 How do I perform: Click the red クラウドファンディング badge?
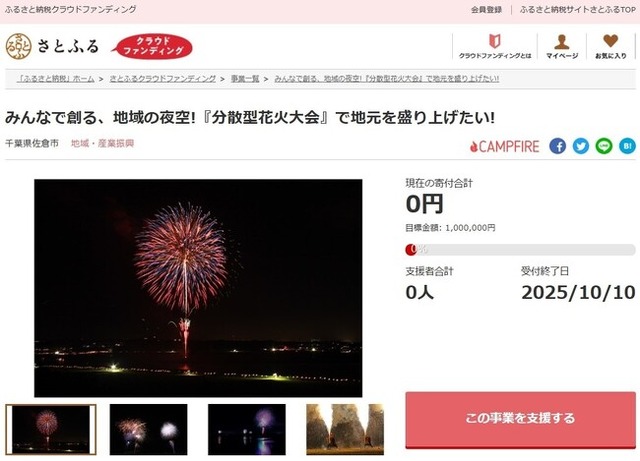coord(153,46)
